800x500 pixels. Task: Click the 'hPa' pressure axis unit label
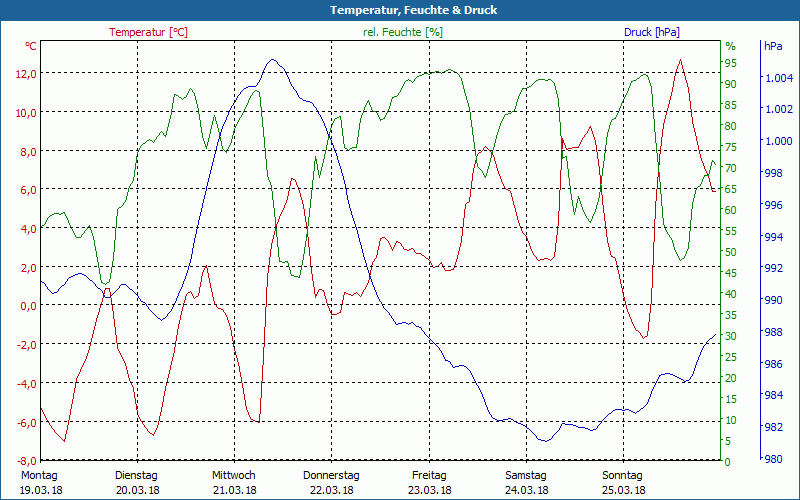(773, 46)
